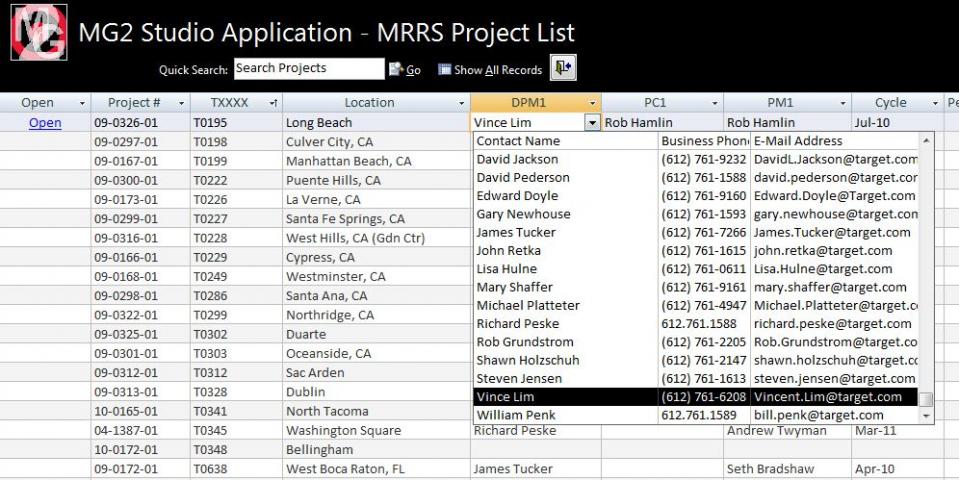This screenshot has width=959, height=480.
Task: Click the Go button label
Action: 413,70
